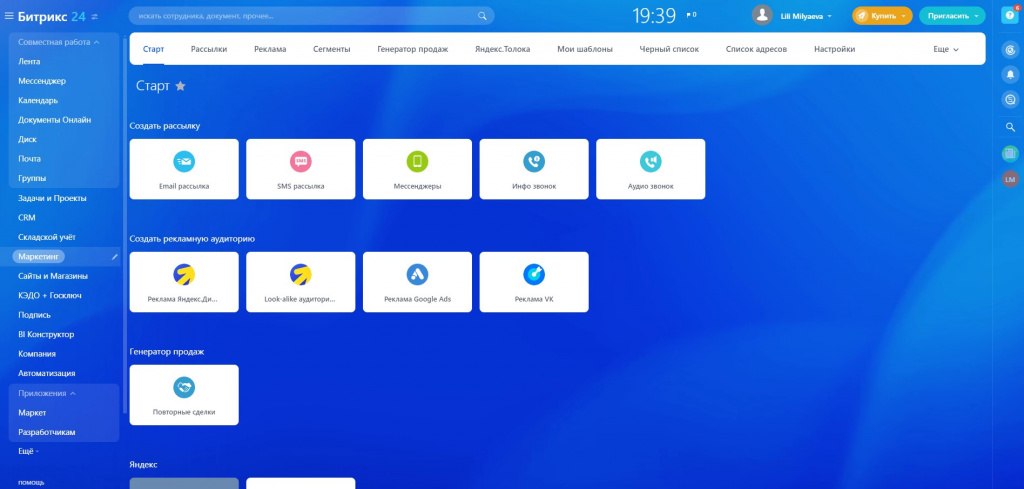Open помощь link at sidebar bottom
1024x489 pixels.
click(31, 482)
